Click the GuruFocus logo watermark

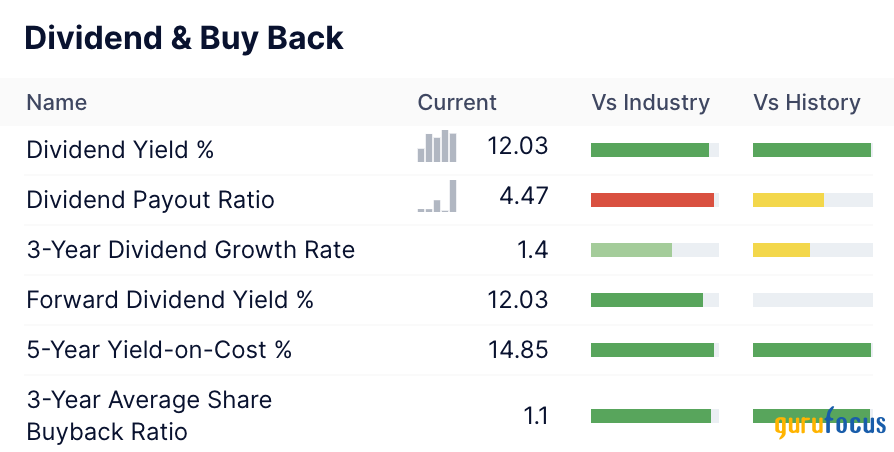click(x=829, y=425)
